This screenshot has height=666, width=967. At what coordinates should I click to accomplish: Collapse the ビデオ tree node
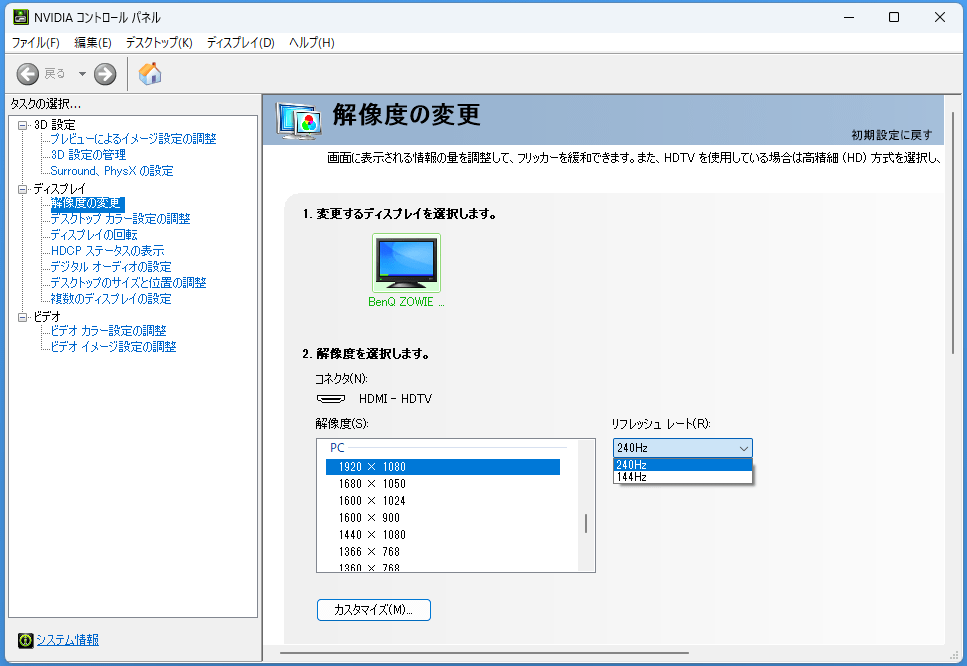pyautogui.click(x=23, y=317)
